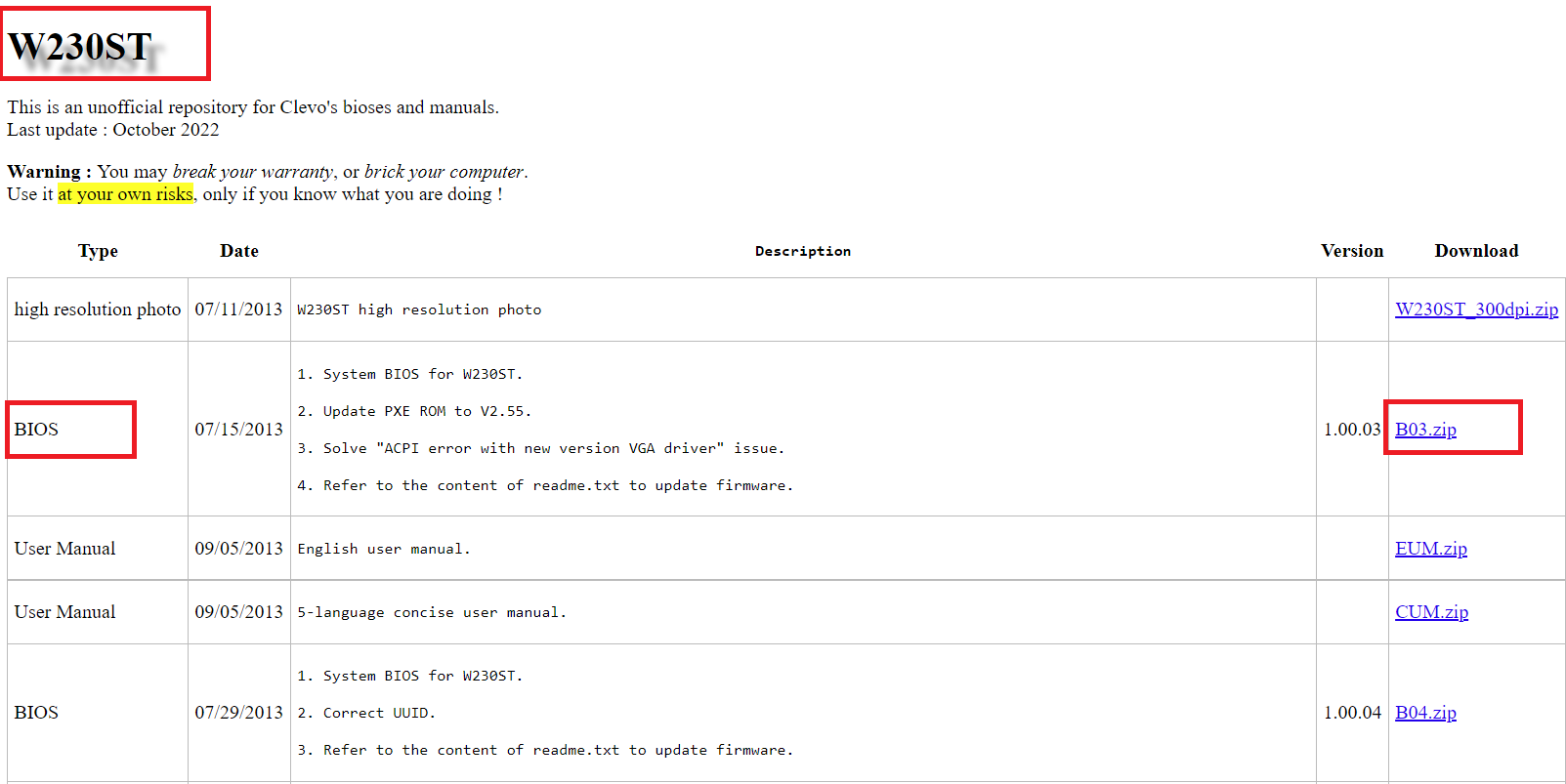
Task: Select the Download column header
Action: coord(1476,251)
